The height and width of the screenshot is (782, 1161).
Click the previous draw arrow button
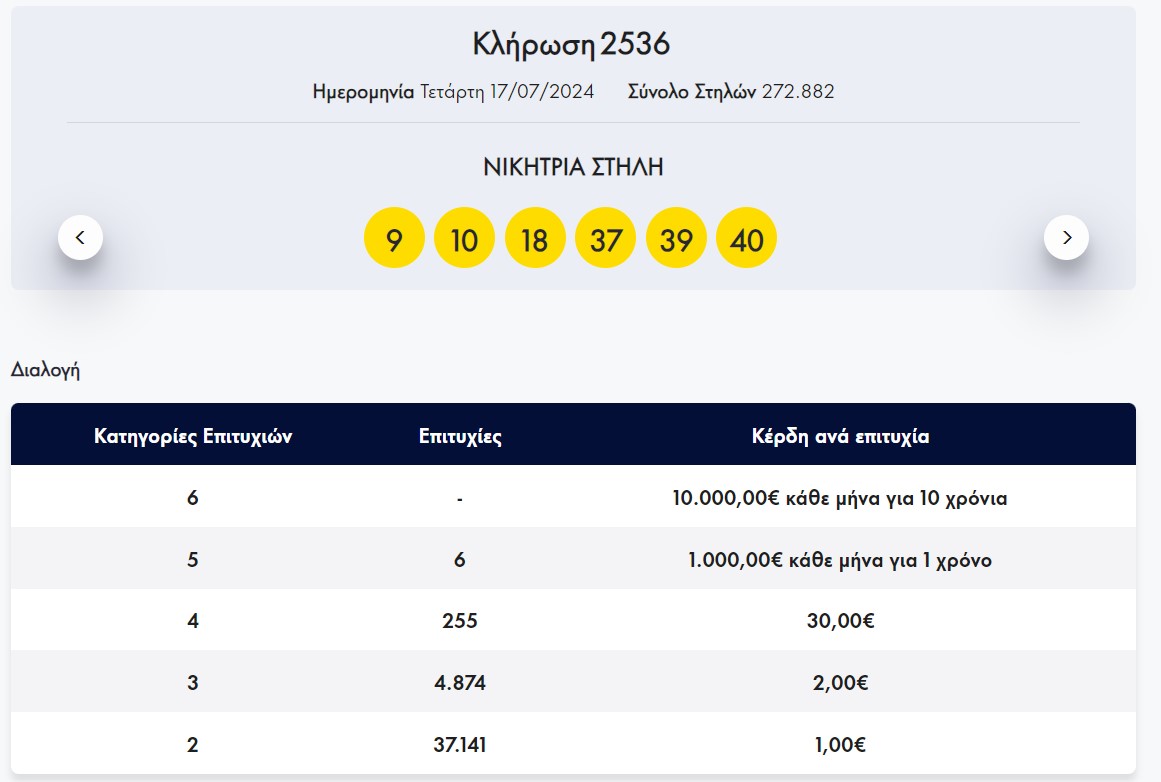click(80, 238)
